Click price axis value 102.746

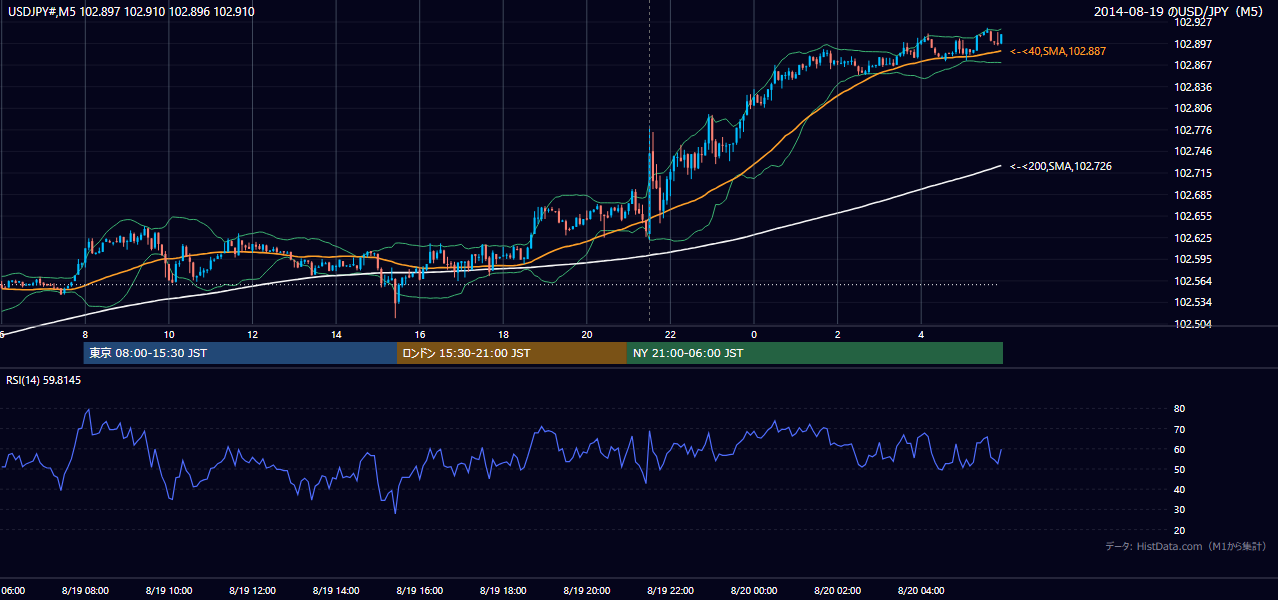(x=1192, y=152)
